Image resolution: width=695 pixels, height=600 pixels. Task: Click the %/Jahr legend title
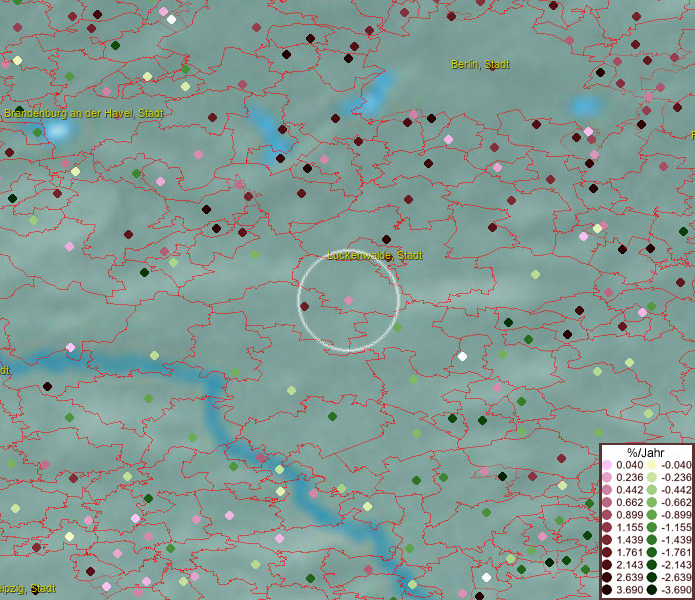646,452
